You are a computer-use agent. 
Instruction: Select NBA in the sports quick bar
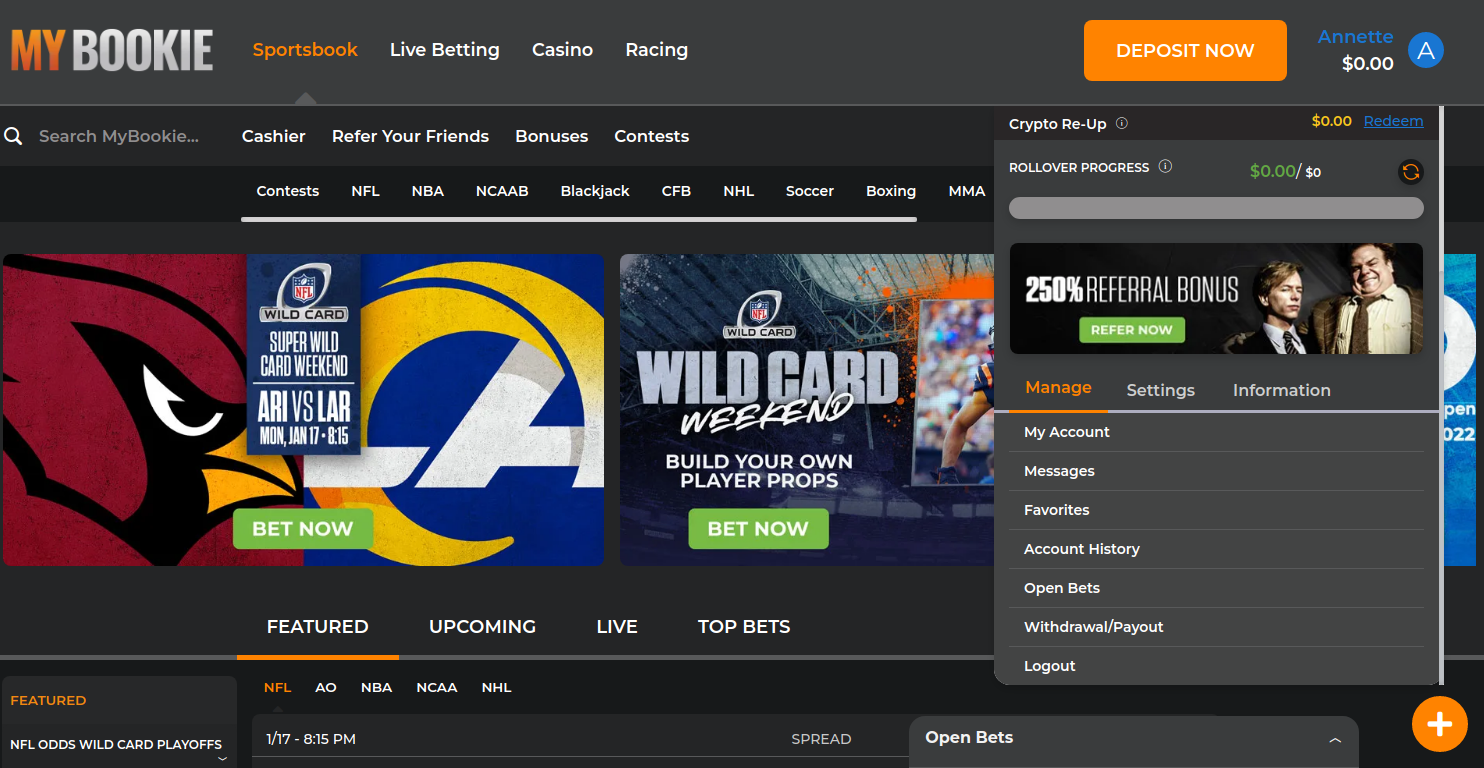tap(428, 191)
